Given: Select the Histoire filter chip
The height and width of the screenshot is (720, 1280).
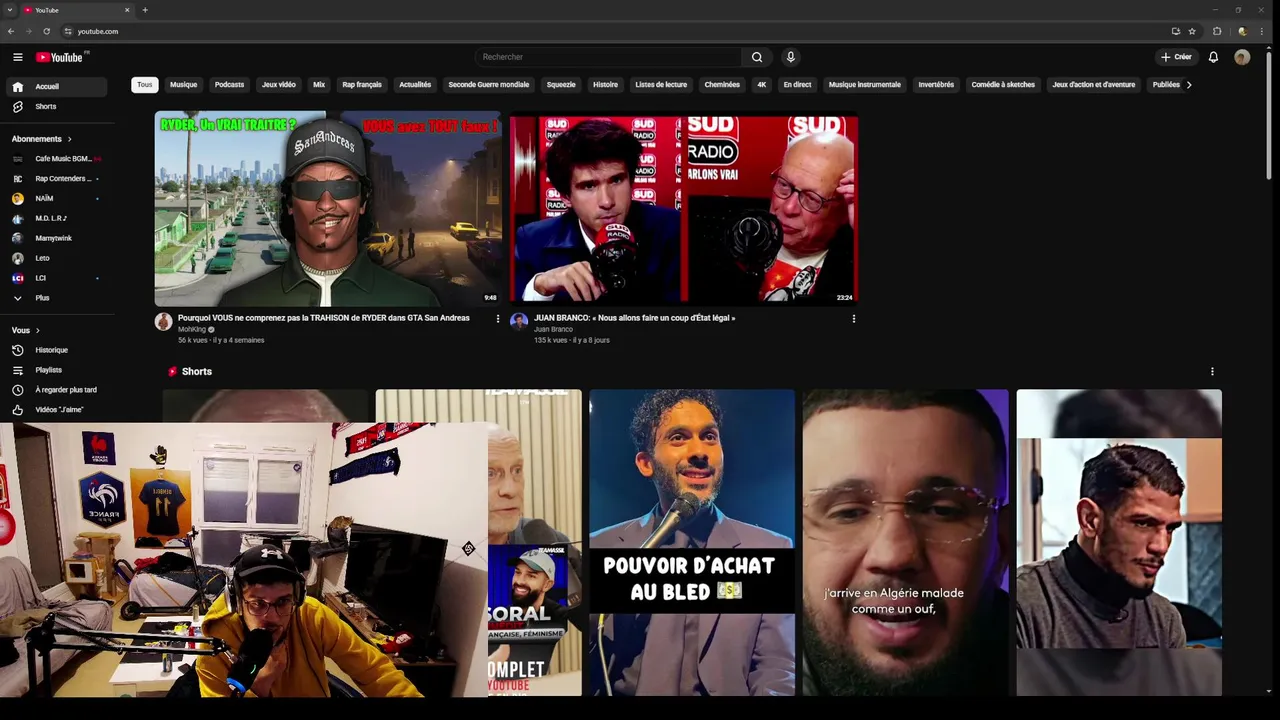Looking at the screenshot, I should tap(605, 85).
